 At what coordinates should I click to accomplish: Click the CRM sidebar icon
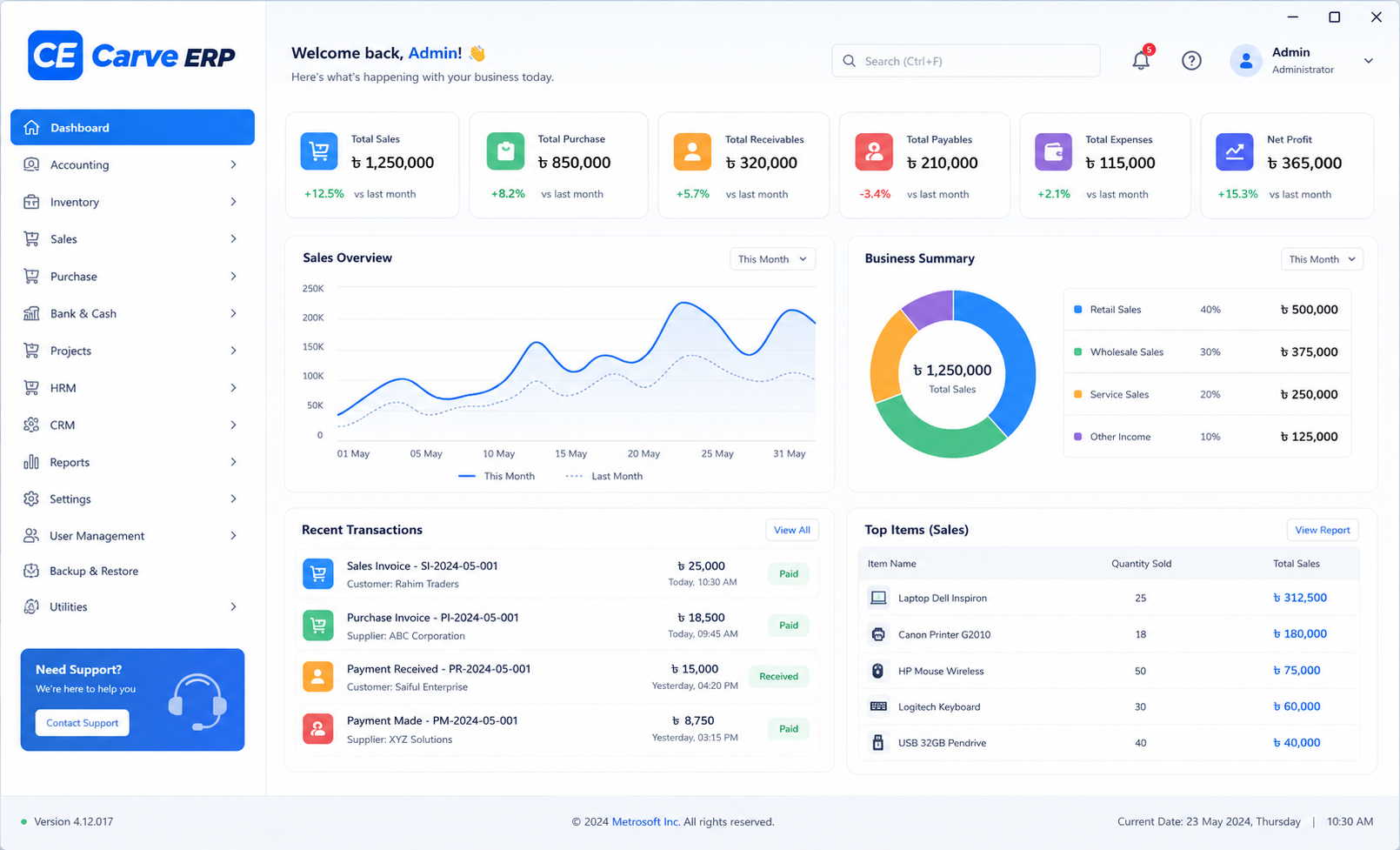(31, 425)
